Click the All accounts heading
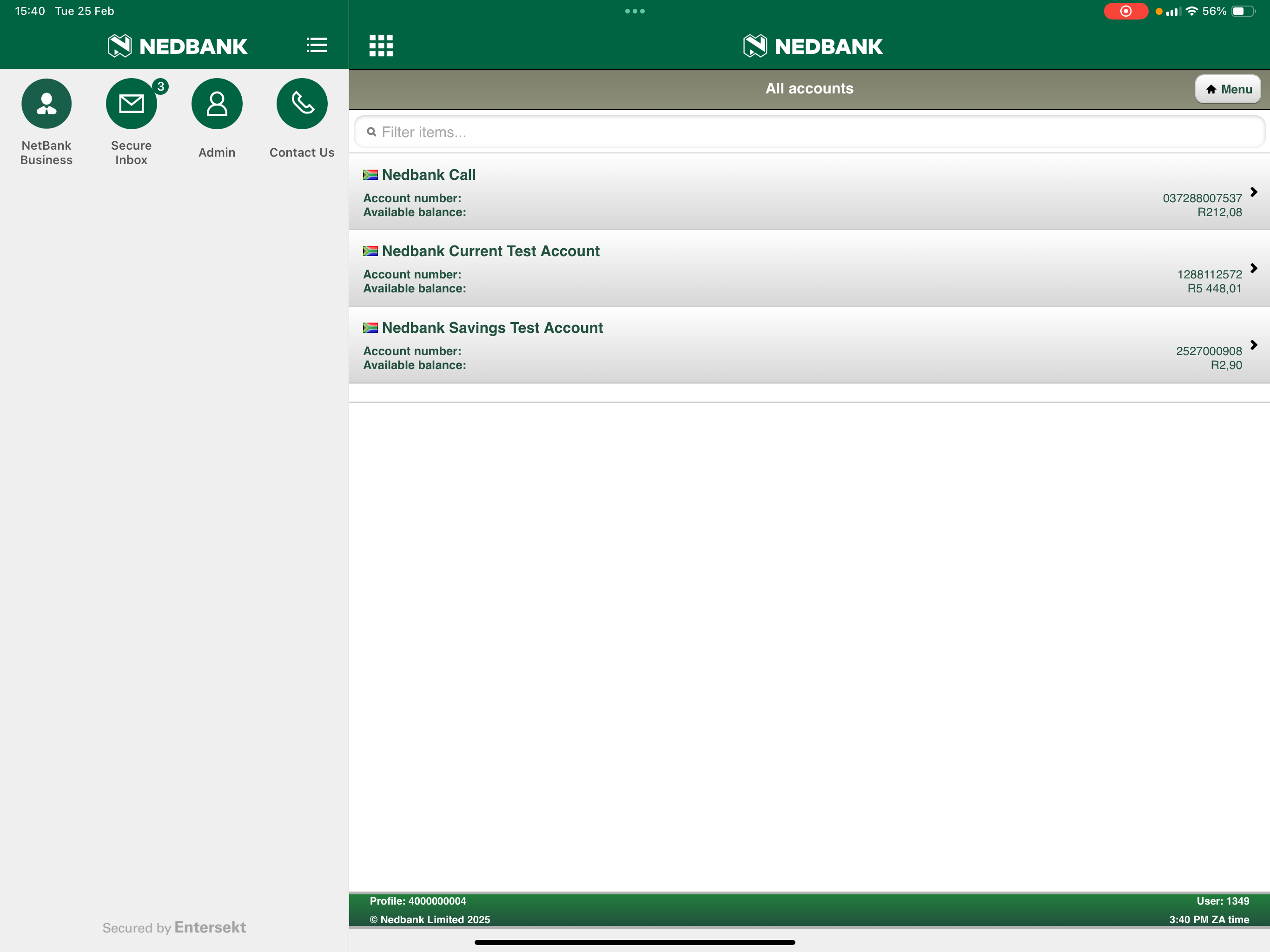The width and height of the screenshot is (1270, 952). tap(809, 88)
